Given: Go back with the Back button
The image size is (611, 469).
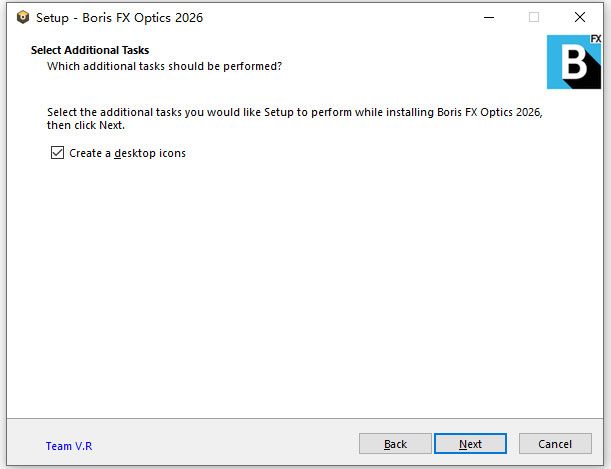Looking at the screenshot, I should tap(395, 444).
